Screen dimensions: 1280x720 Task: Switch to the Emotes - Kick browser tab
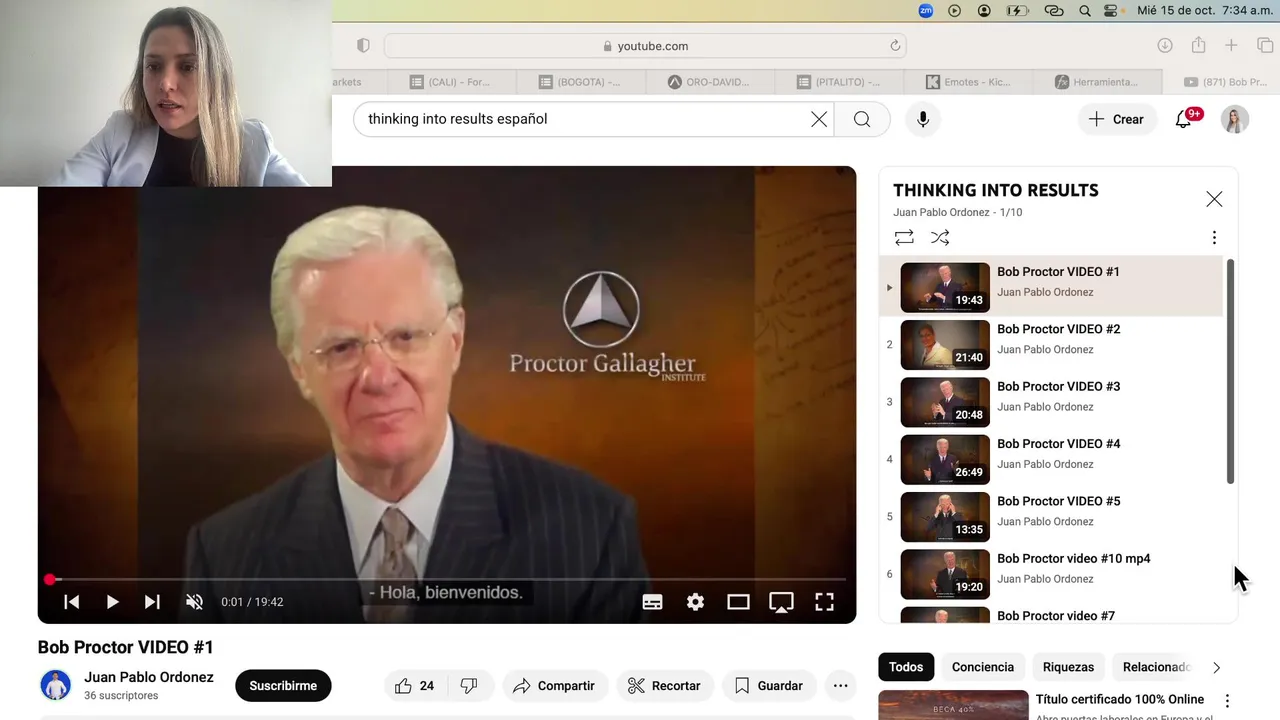(969, 82)
